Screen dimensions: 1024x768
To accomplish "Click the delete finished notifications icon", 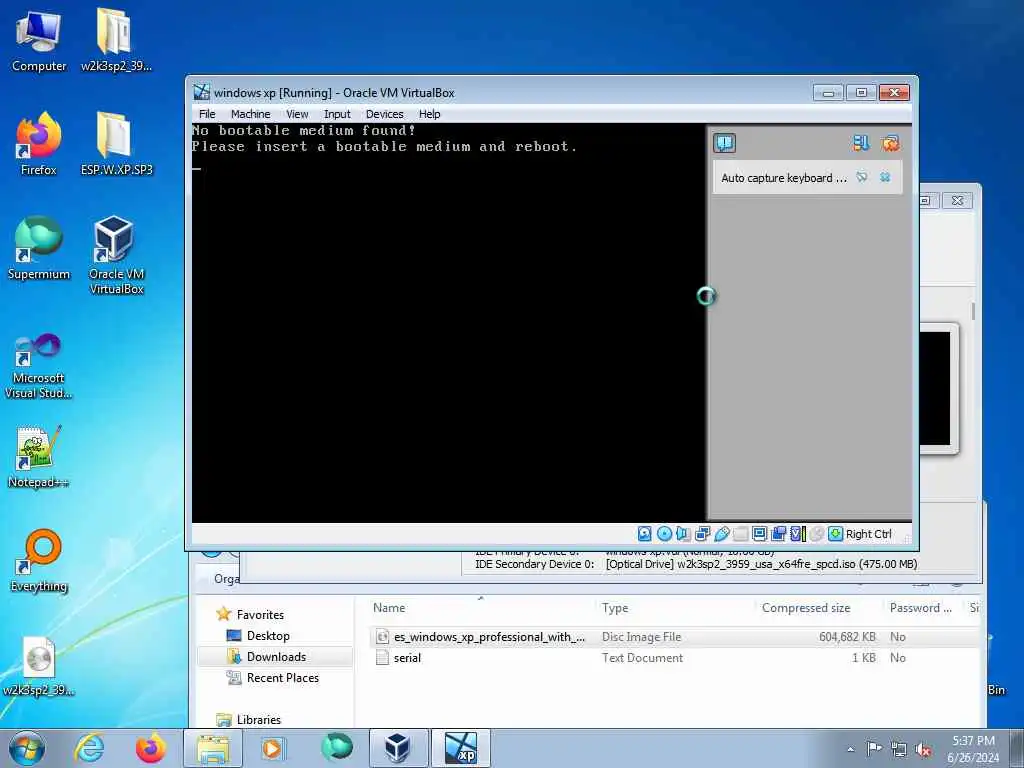I will pyautogui.click(x=890, y=142).
